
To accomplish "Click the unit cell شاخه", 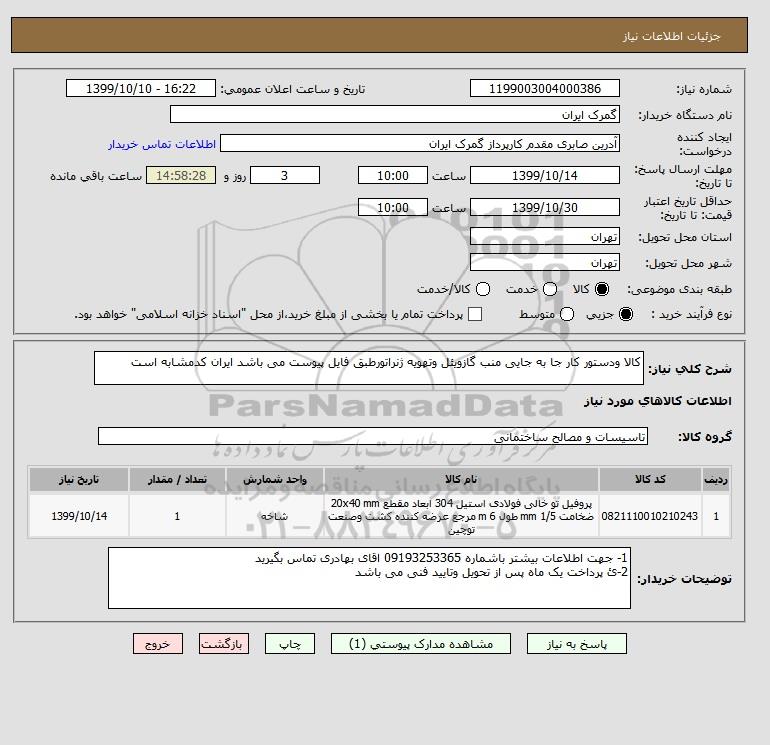I will [x=275, y=516].
